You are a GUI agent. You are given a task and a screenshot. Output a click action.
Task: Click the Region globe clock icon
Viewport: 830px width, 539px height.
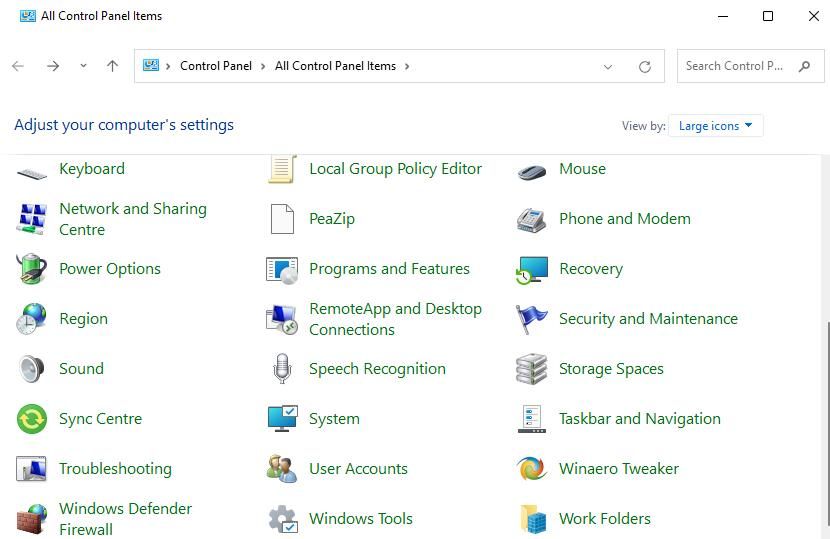point(31,319)
